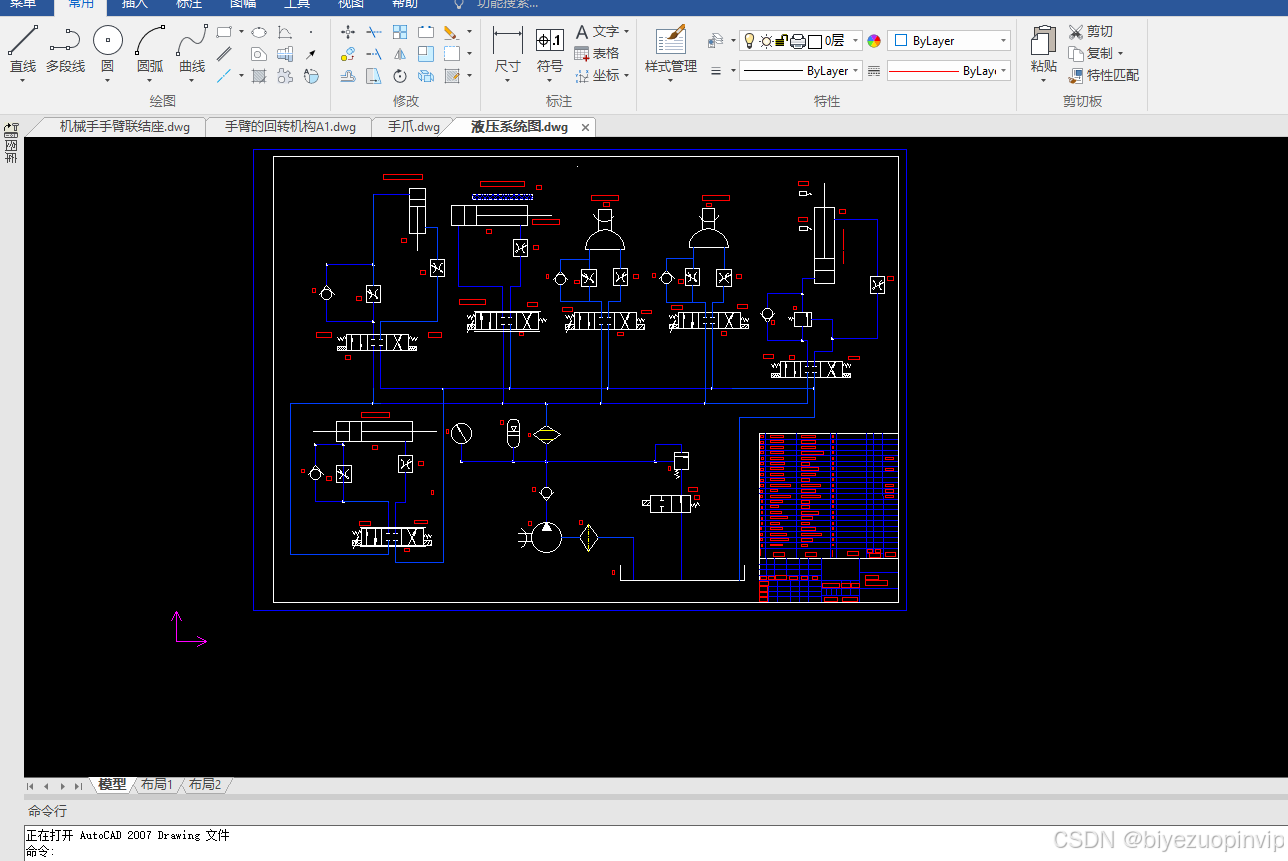Click the hatch fill tool
1288x861 pixels.
(259, 76)
